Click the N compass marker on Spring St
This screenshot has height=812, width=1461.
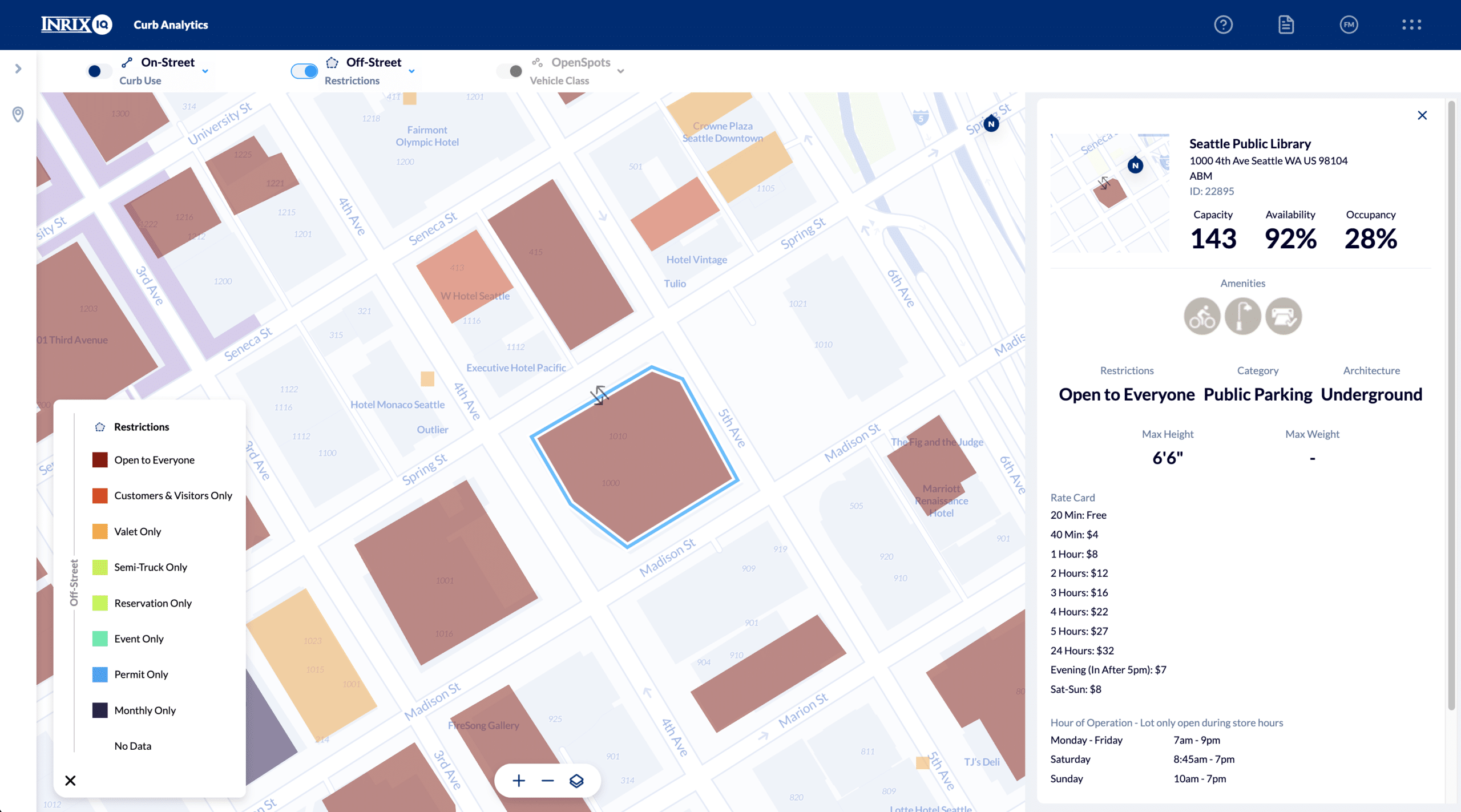(991, 124)
